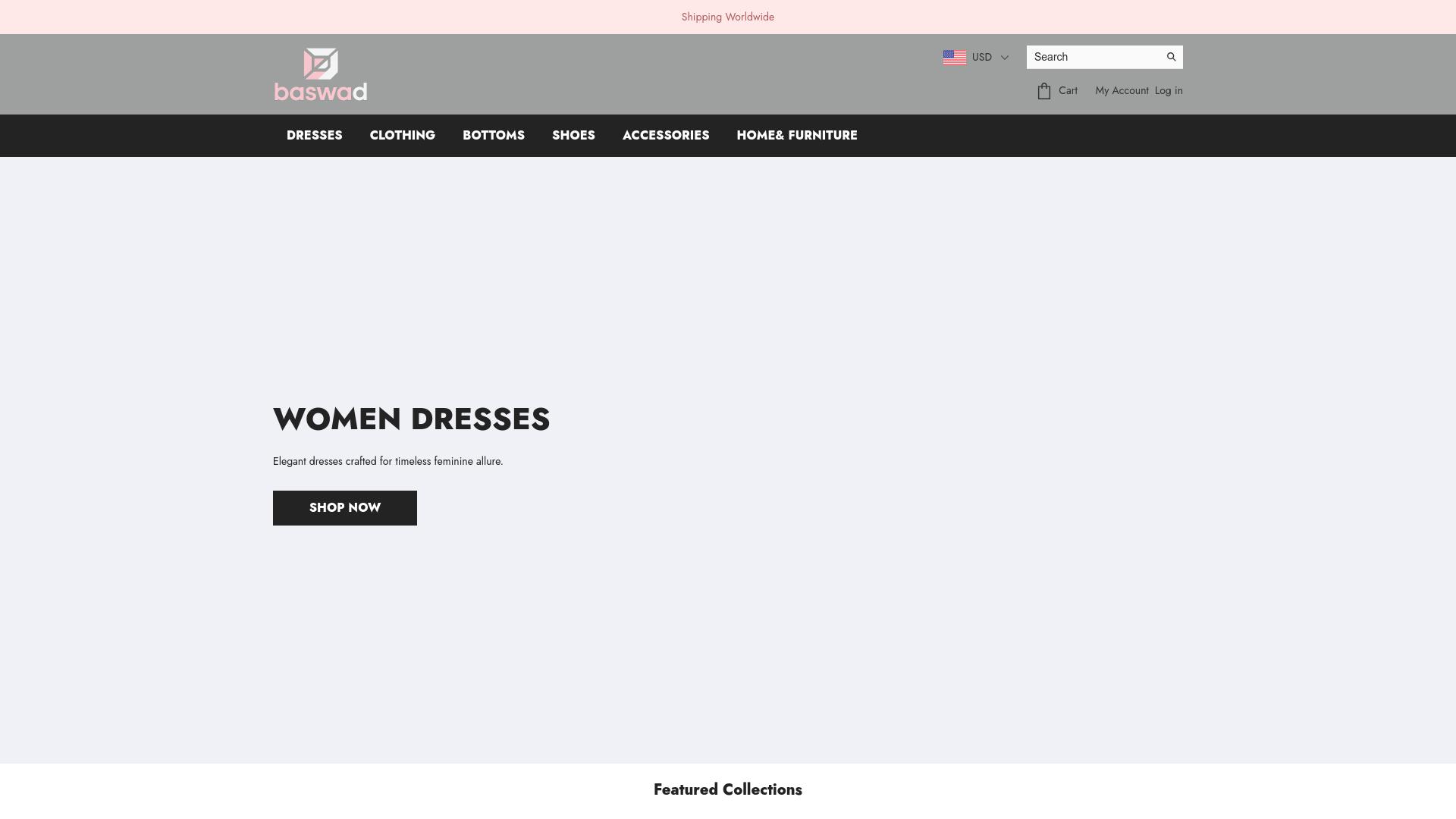Image resolution: width=1456 pixels, height=819 pixels.
Task: Open the Cart link text
Action: pos(1068,90)
